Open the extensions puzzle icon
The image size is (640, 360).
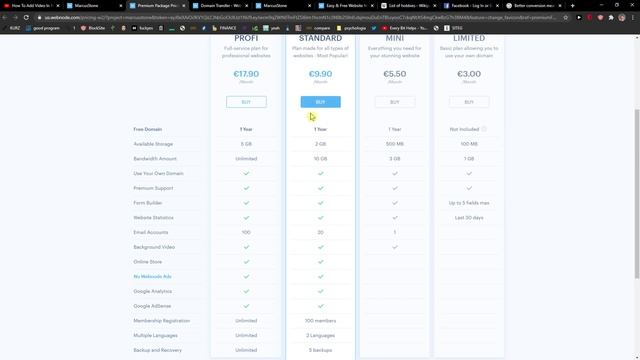point(611,18)
